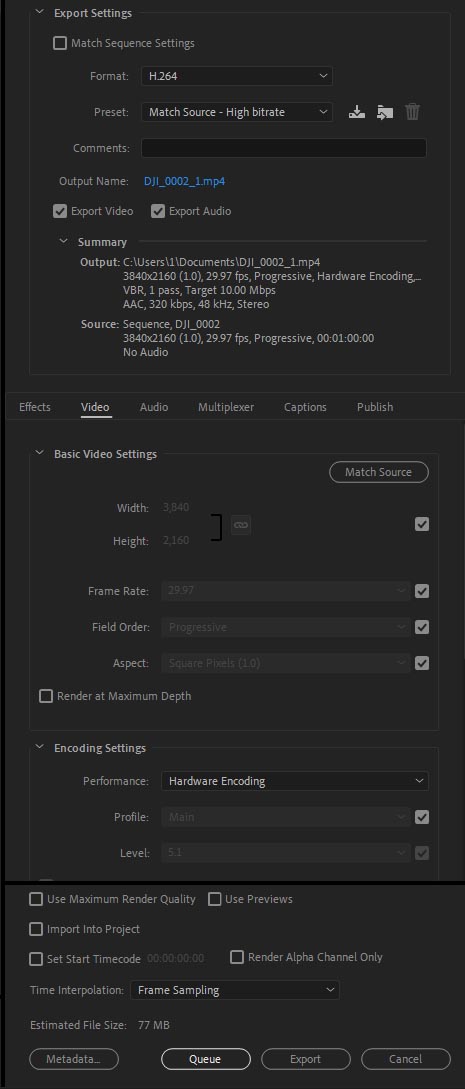Image resolution: width=465 pixels, height=1089 pixels.
Task: Open the Performance Hardware Encoding dropdown
Action: click(294, 781)
